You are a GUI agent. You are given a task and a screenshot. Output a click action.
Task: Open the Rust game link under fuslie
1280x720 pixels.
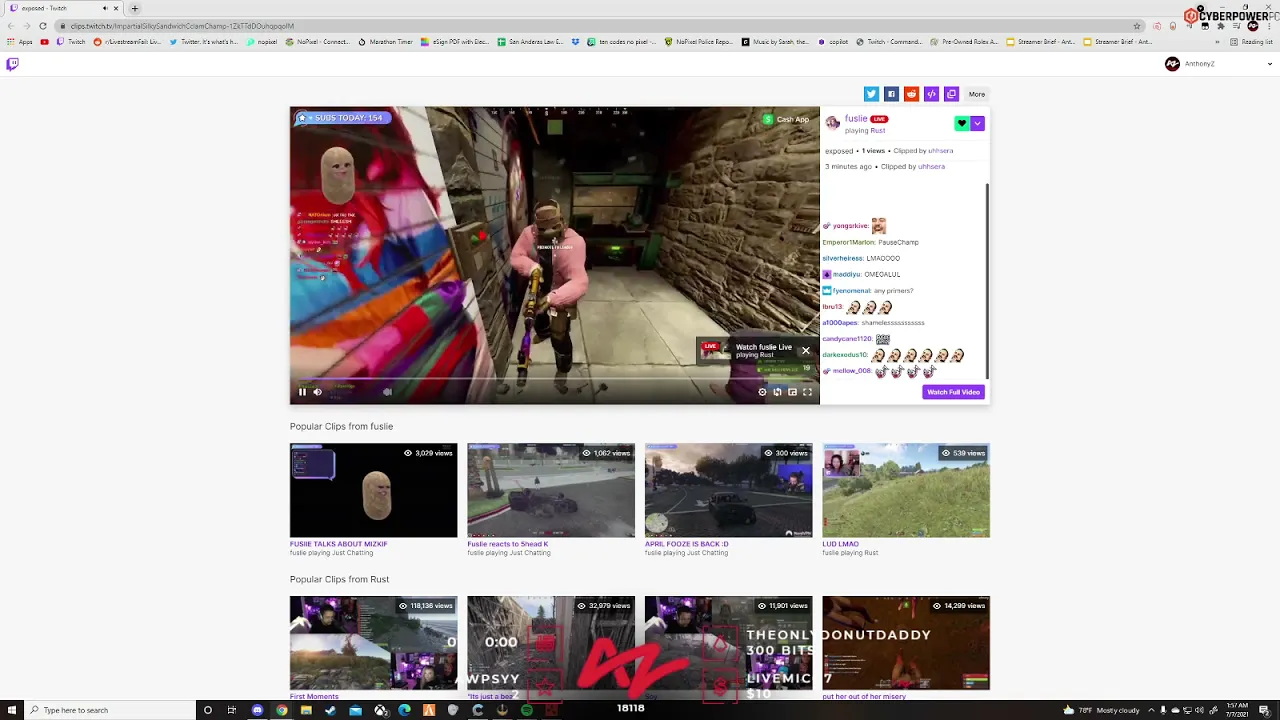tap(877, 130)
